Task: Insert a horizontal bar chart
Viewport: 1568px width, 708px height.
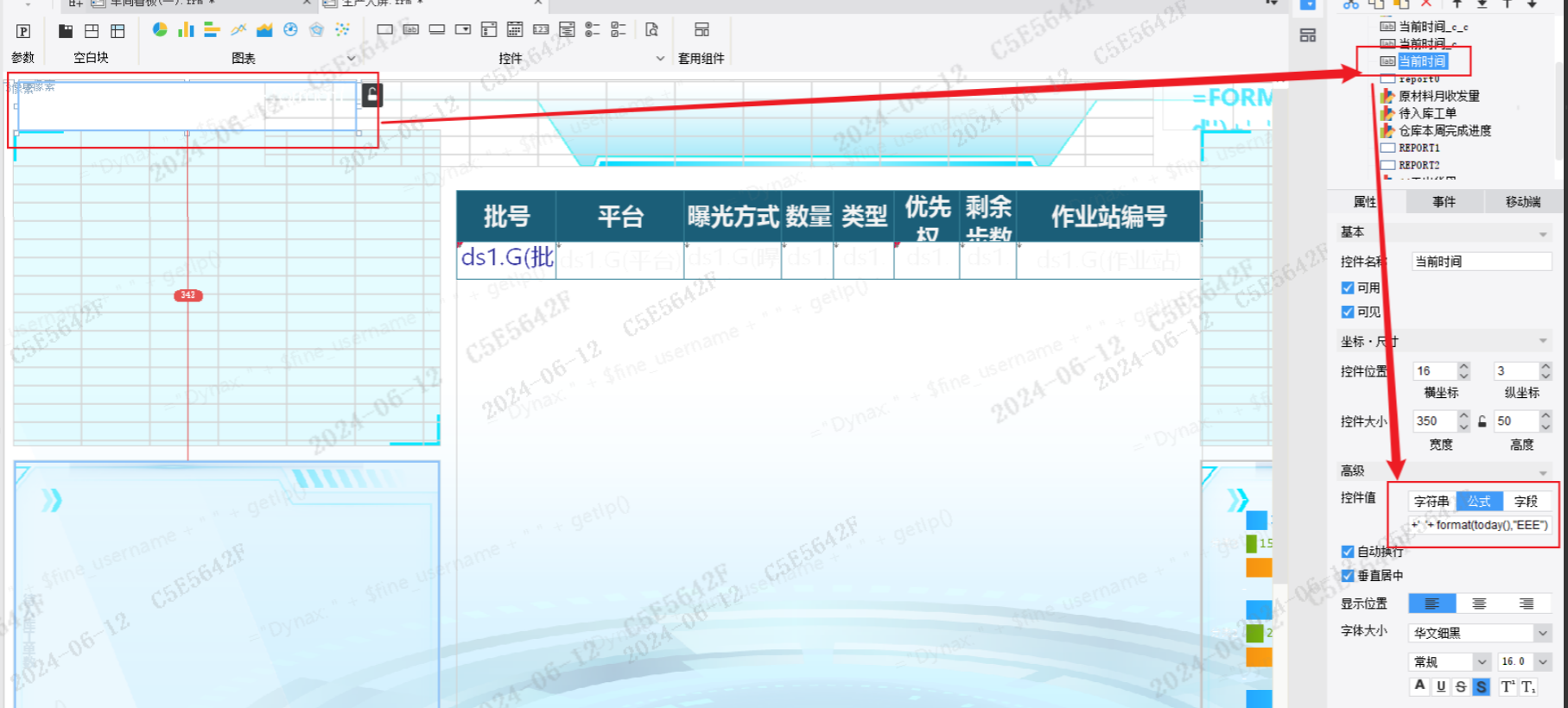Action: tap(212, 30)
